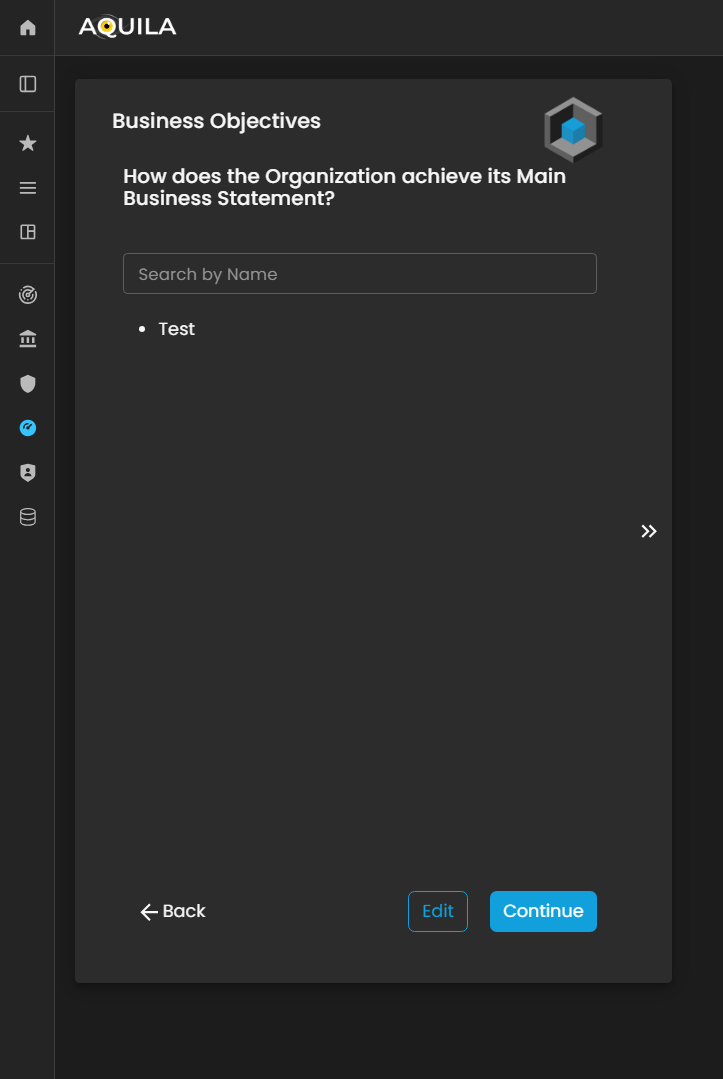
Task: Select the bank building icon
Action: click(x=28, y=340)
